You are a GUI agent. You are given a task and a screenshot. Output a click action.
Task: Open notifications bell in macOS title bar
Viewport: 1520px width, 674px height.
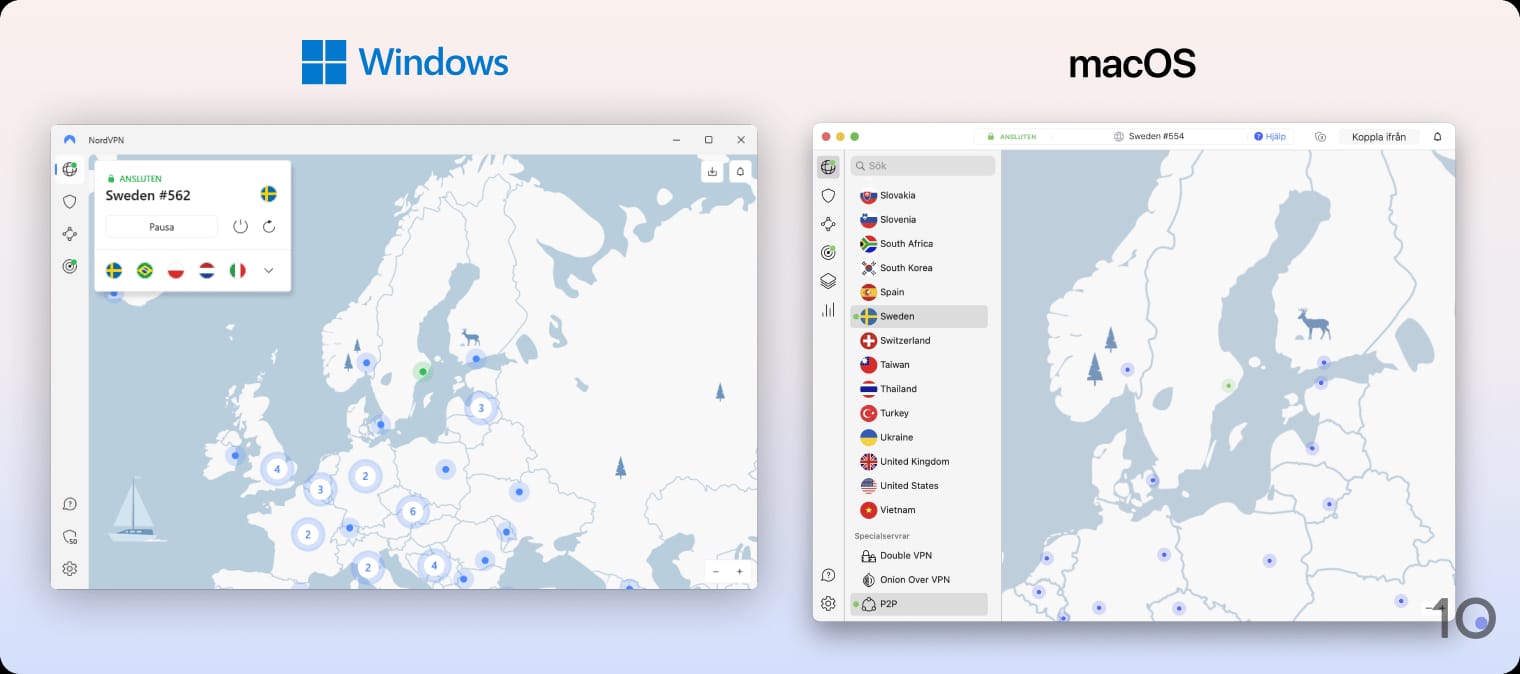pos(1438,136)
